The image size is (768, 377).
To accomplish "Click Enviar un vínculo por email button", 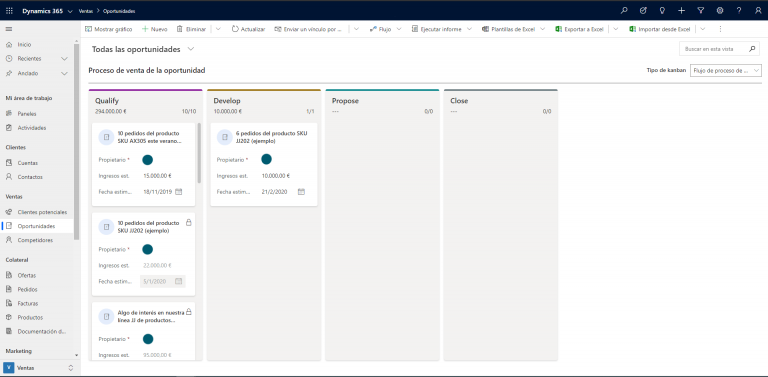I will point(309,29).
